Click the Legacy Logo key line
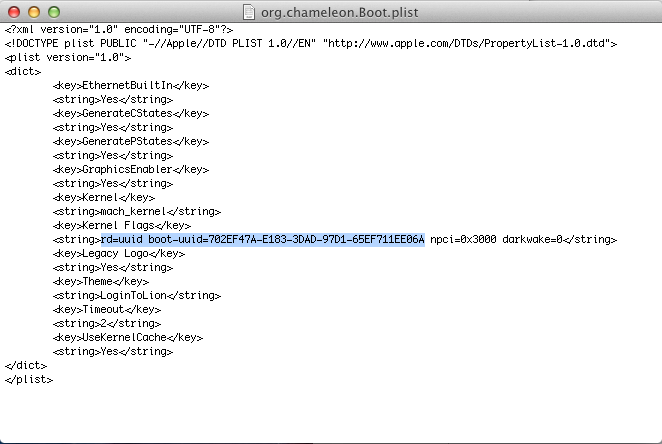Screen dimensions: 662x444 click(119, 253)
